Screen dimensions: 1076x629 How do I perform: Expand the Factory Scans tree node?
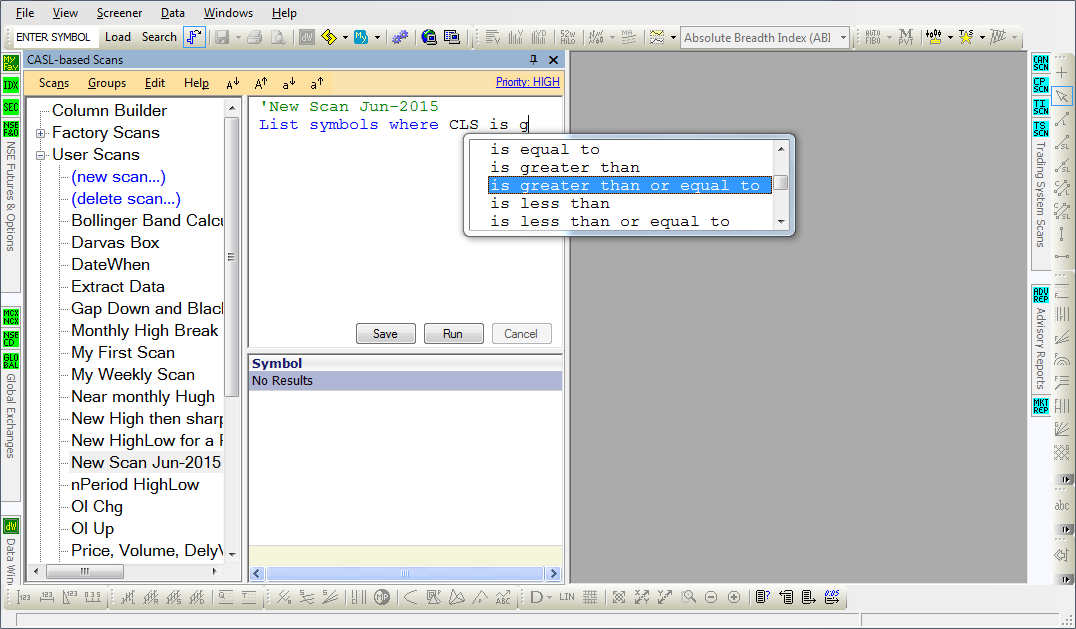click(x=40, y=133)
